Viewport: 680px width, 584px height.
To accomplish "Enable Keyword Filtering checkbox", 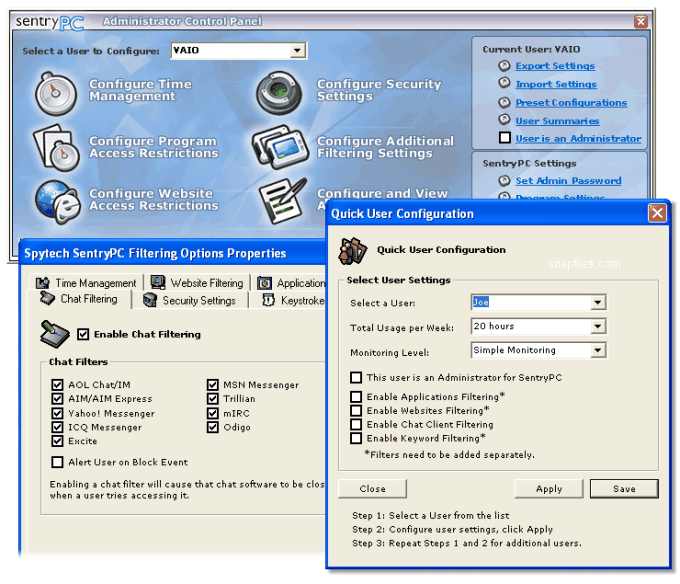I will (356, 438).
